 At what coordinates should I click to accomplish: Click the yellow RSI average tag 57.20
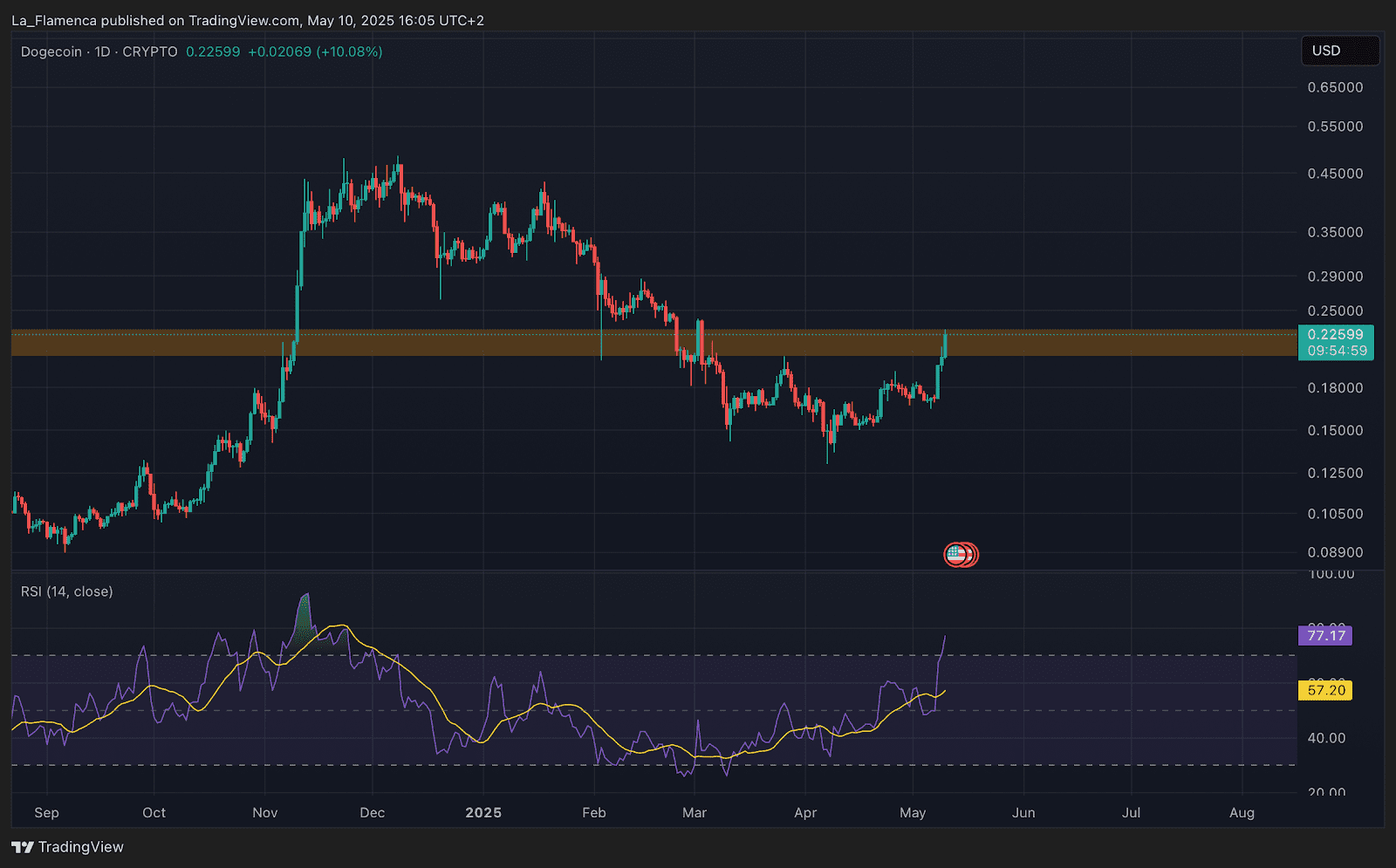click(x=1325, y=690)
